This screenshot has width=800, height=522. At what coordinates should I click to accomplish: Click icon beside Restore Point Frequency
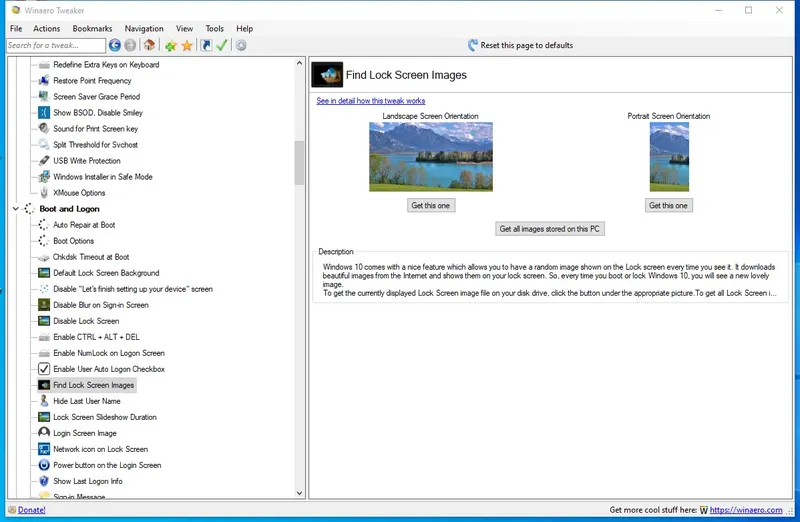[x=44, y=81]
